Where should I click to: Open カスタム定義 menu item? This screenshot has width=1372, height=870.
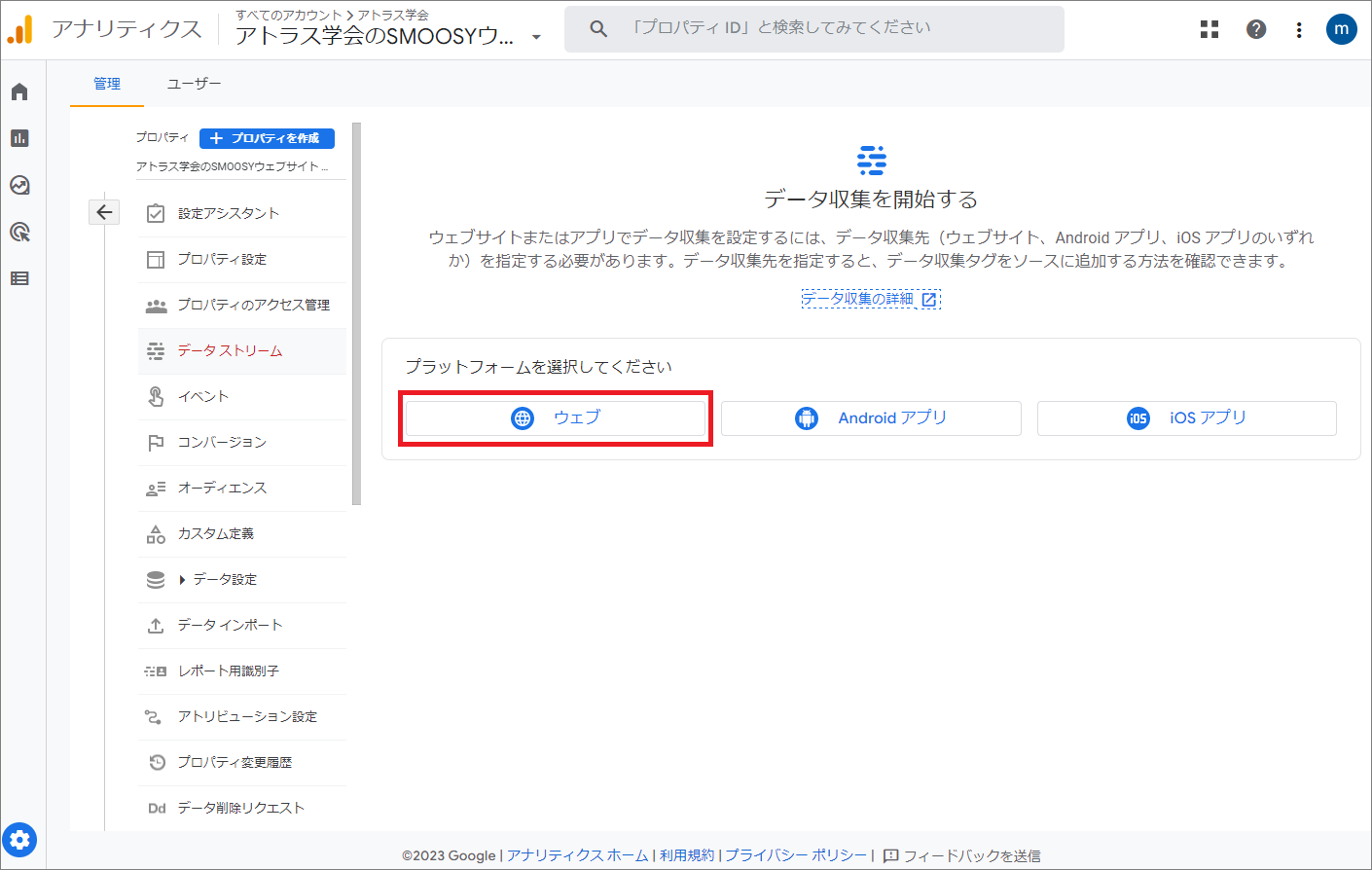click(x=242, y=533)
